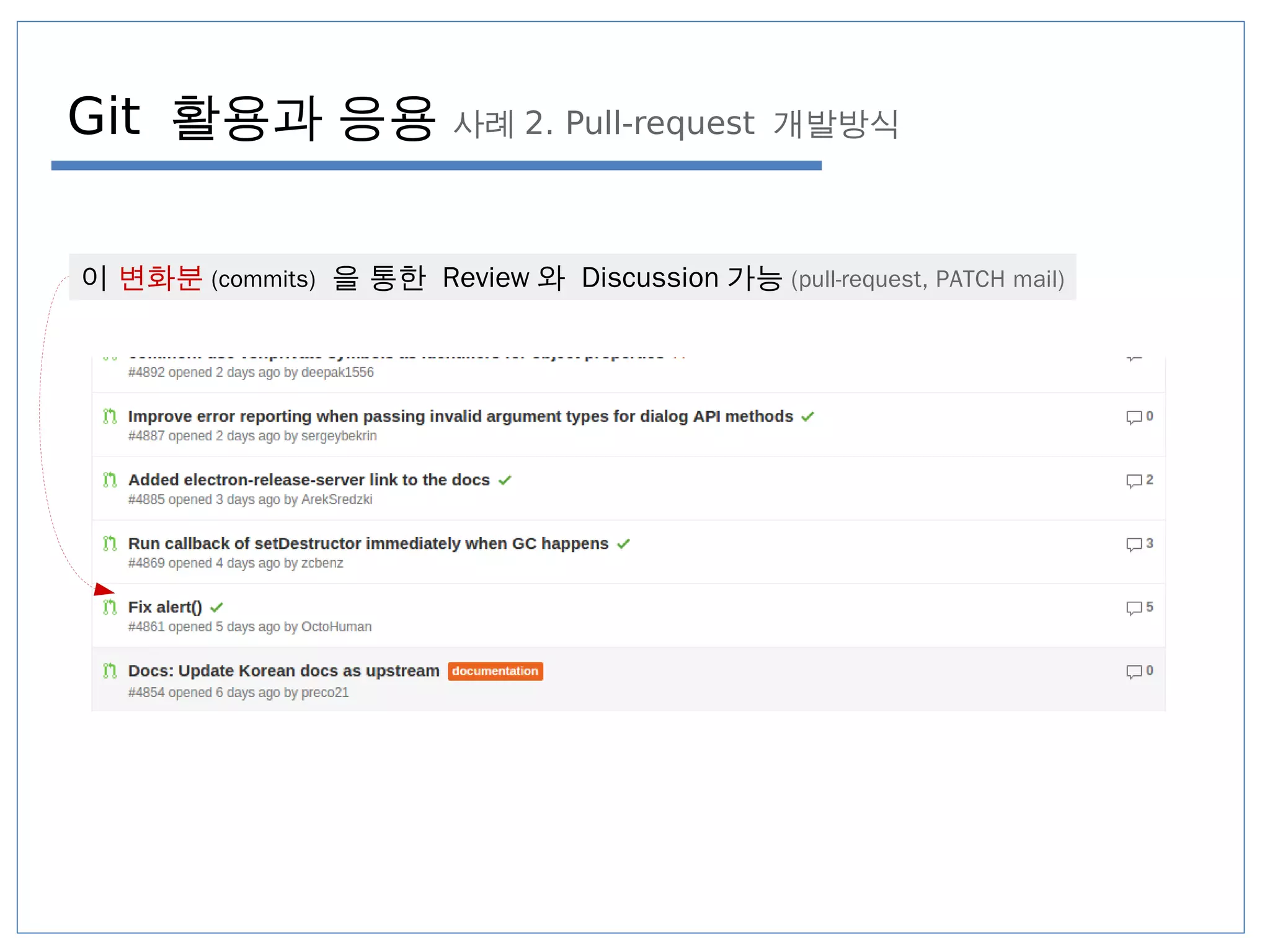The width and height of the screenshot is (1270, 952).
Task: Click the text '#4869 opened 4 days ago'
Action: [204, 563]
